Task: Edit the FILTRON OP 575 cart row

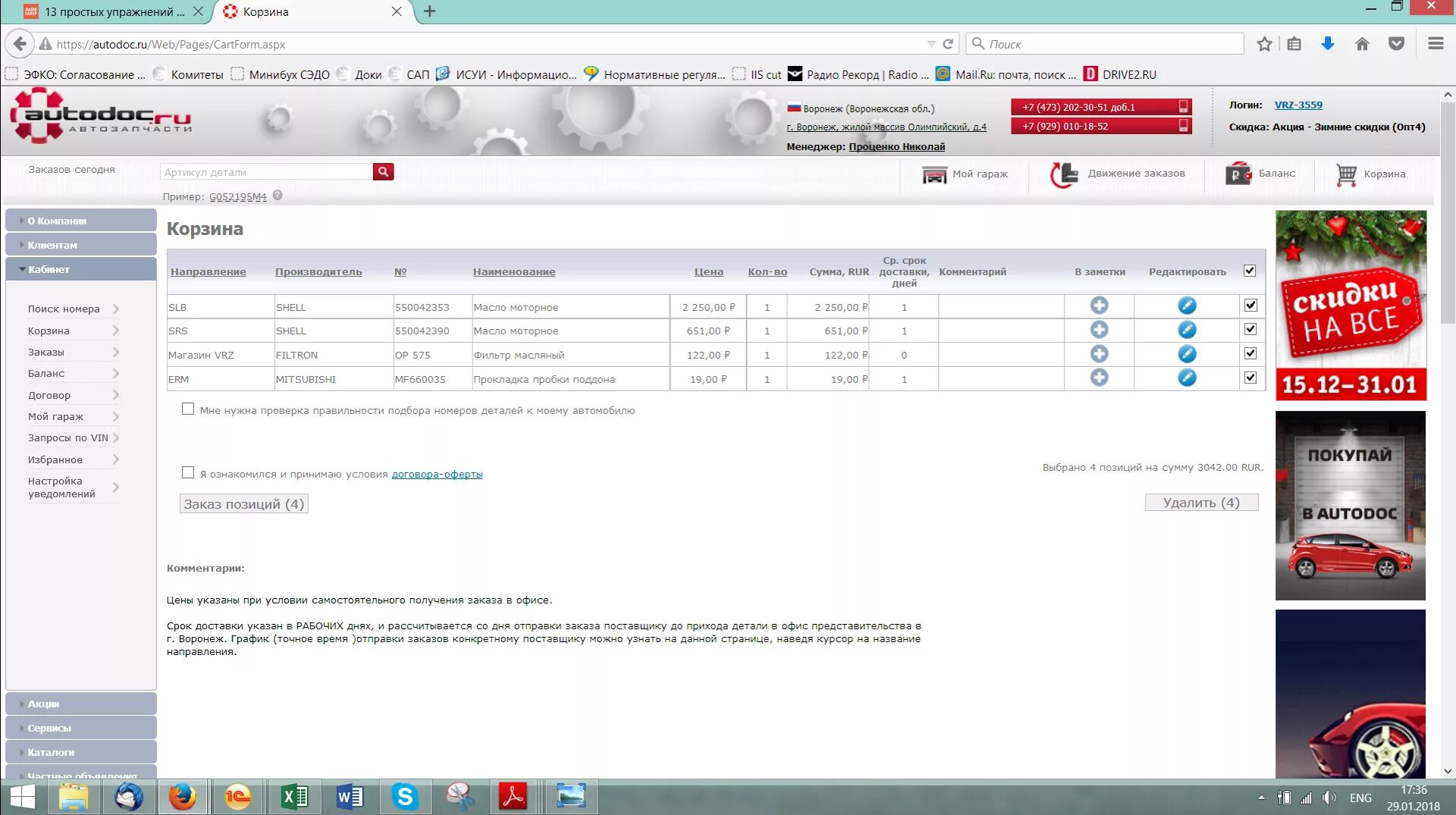Action: click(x=1187, y=354)
